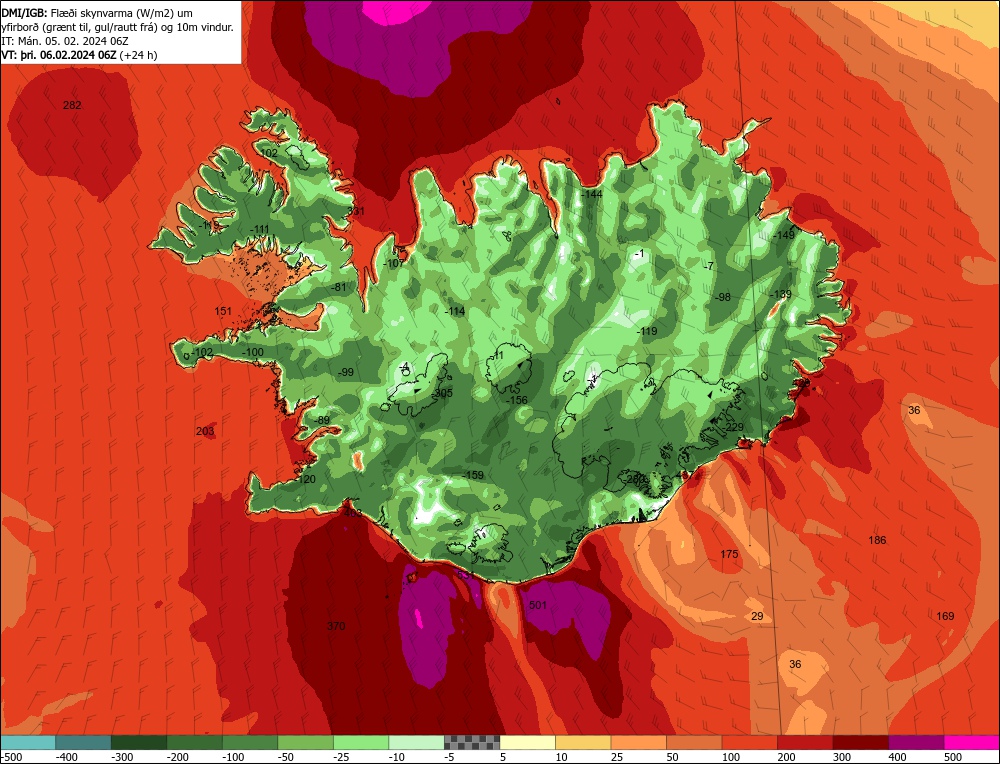1000x764 pixels.
Task: Click the bright magenta swatch above 500
Action: [971, 742]
